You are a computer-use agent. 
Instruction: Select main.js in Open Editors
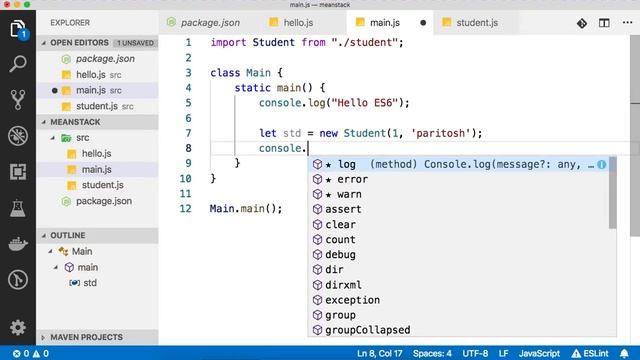[98, 90]
